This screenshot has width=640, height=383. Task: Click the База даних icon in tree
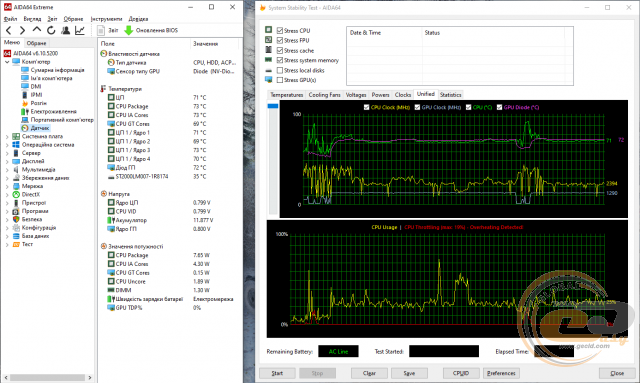tap(16, 236)
